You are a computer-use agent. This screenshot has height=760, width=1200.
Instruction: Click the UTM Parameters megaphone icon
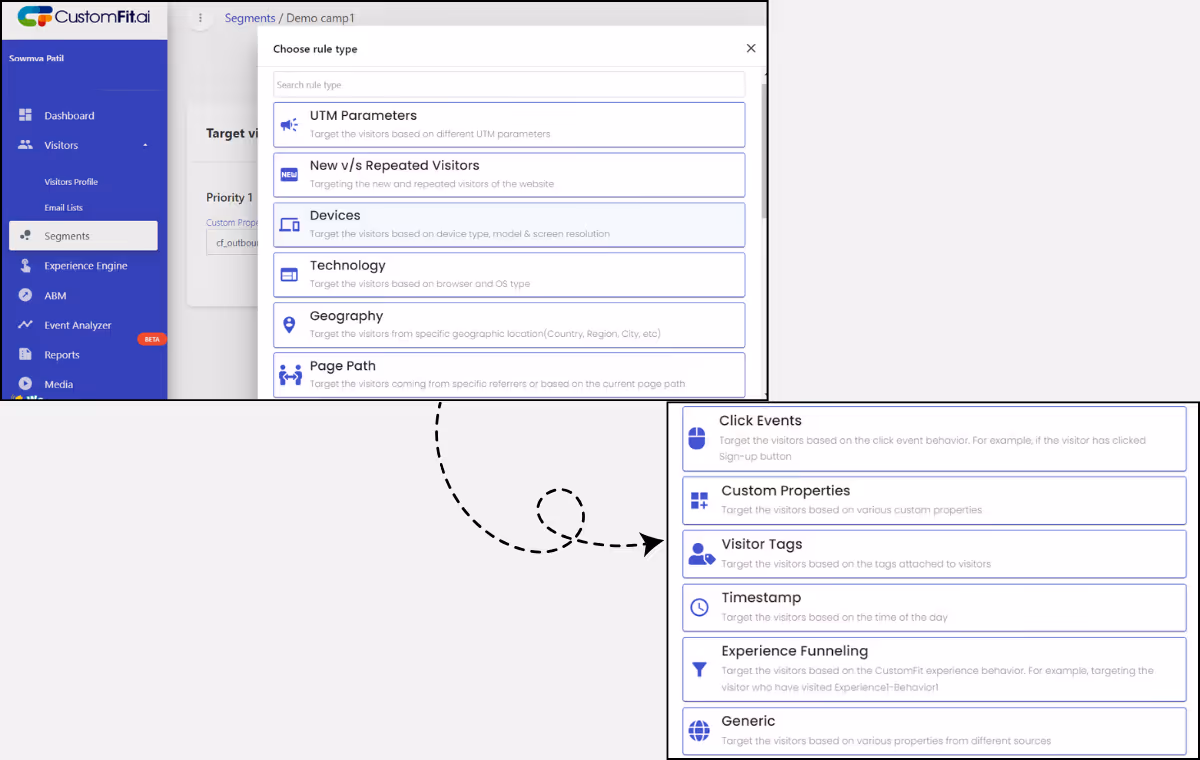pos(289,122)
